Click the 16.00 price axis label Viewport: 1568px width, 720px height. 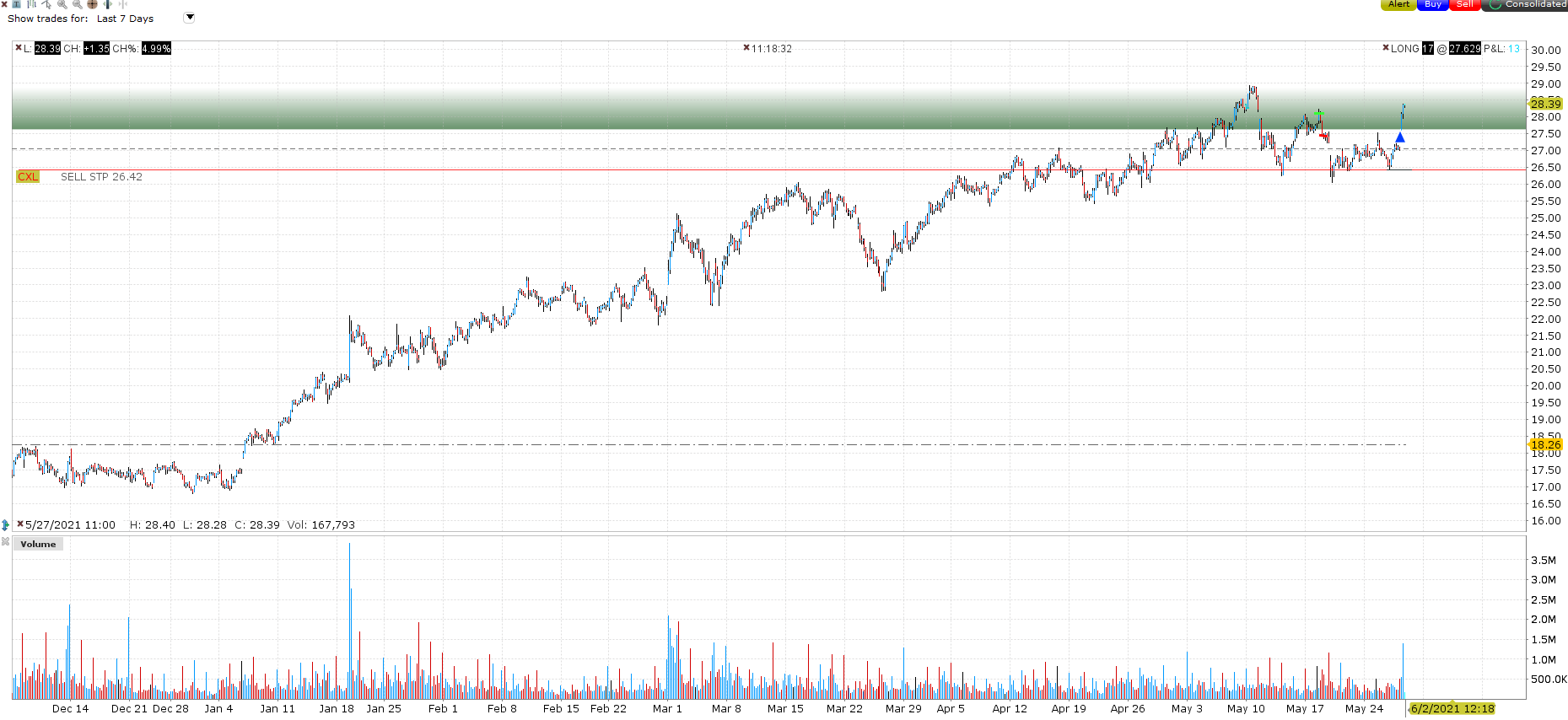click(x=1546, y=521)
